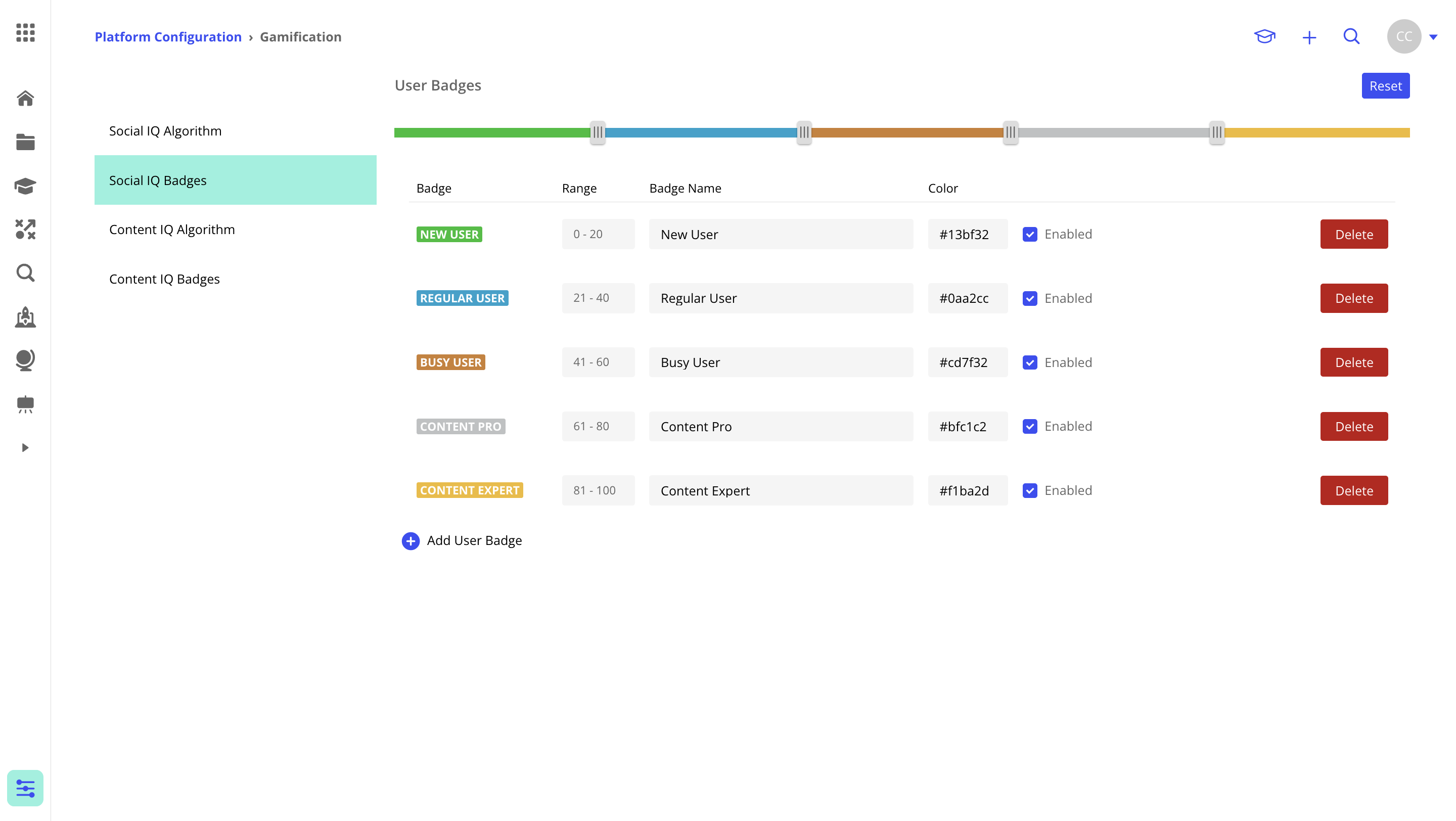Viewport: 1456px width, 821px height.
Task: Click the rocket launch sidebar icon
Action: (x=25, y=317)
